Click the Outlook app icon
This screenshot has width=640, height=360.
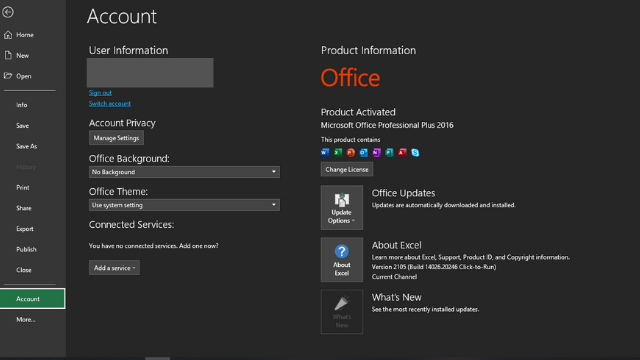[x=364, y=152]
